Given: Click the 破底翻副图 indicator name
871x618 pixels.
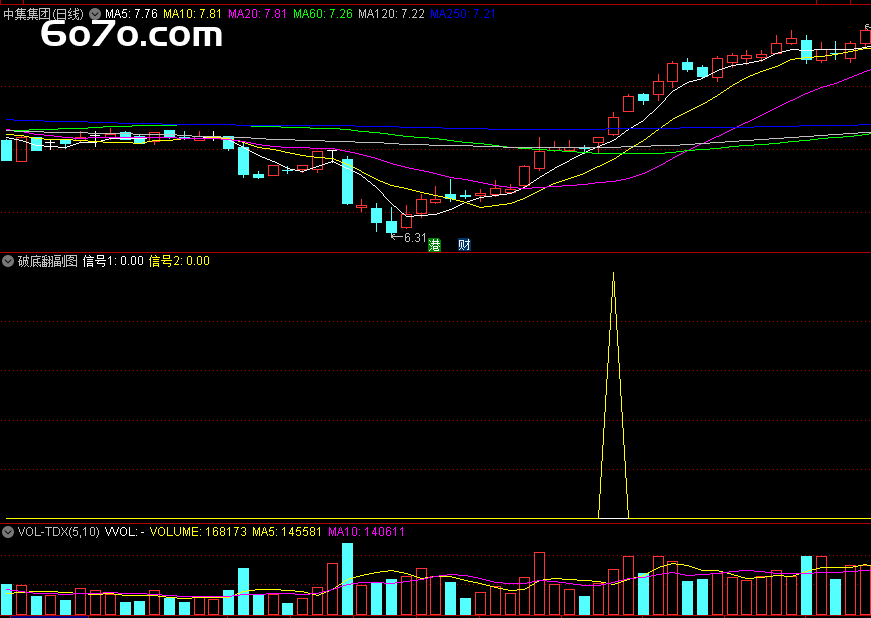Looking at the screenshot, I should click(48, 261).
